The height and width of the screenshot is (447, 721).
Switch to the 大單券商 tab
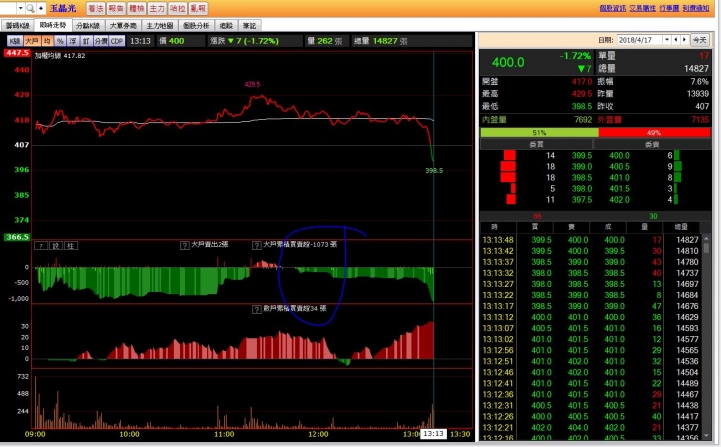pyautogui.click(x=123, y=26)
